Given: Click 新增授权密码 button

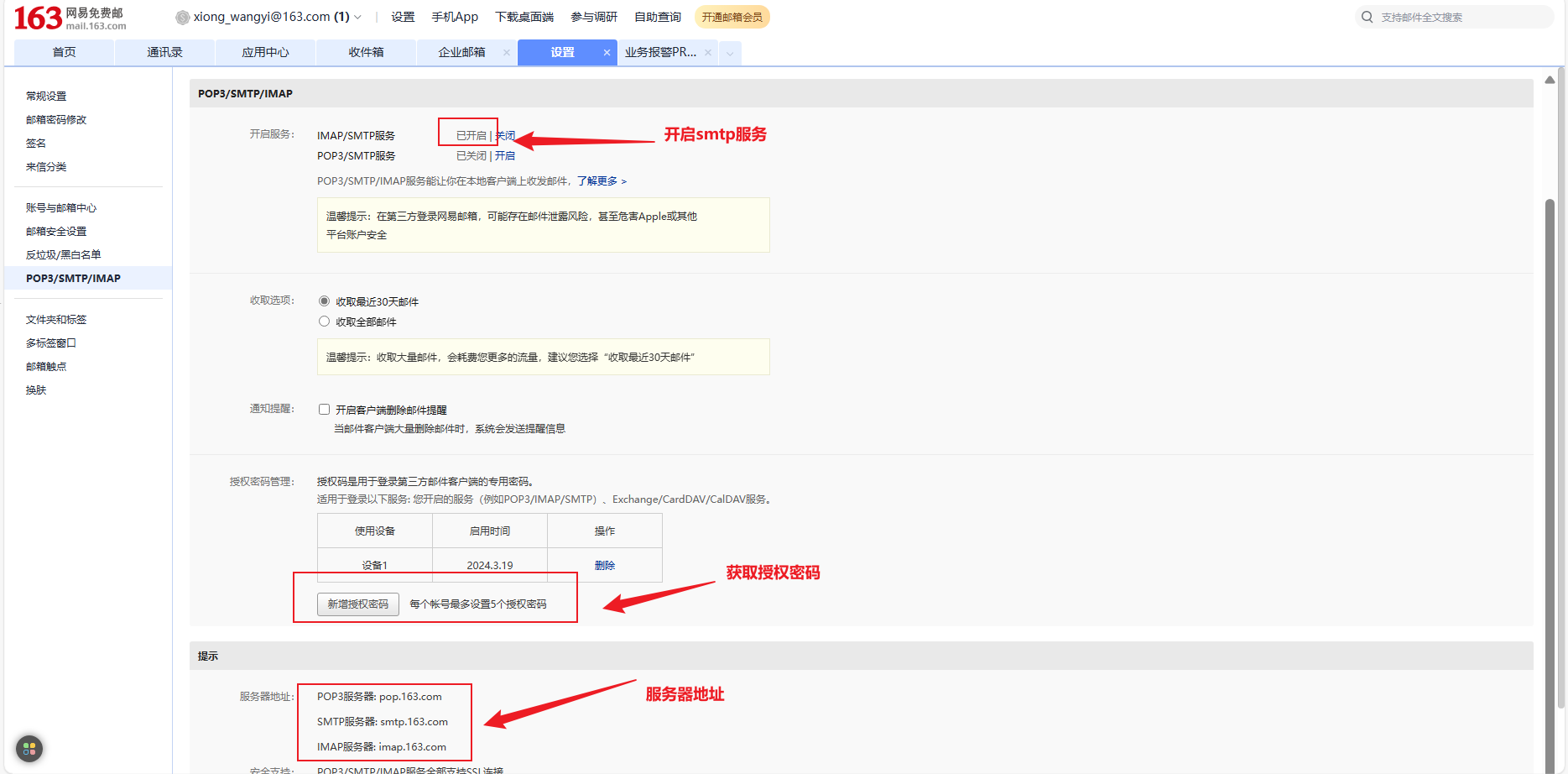Looking at the screenshot, I should [x=358, y=604].
